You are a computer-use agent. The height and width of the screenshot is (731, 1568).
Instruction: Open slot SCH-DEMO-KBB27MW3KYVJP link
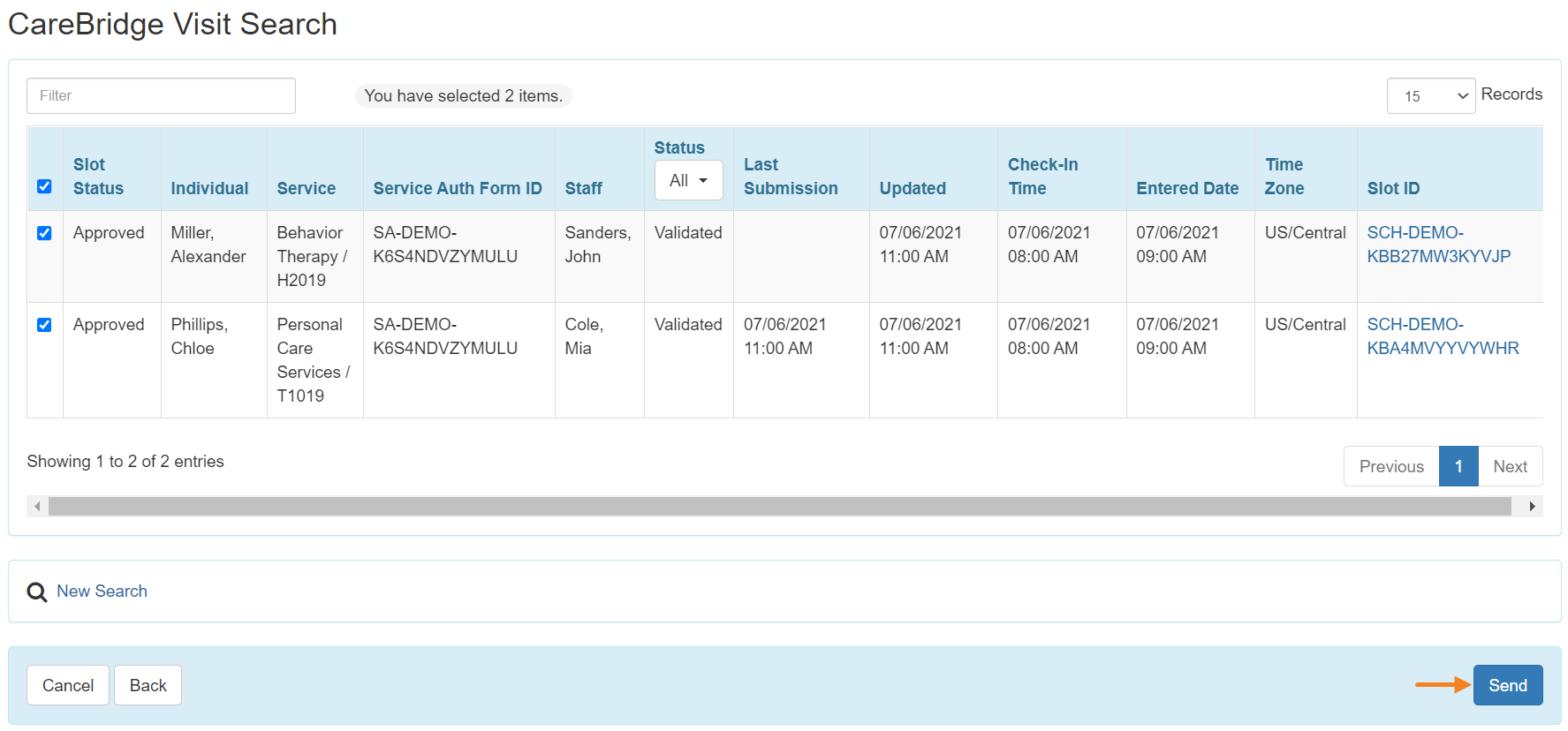pos(1438,245)
